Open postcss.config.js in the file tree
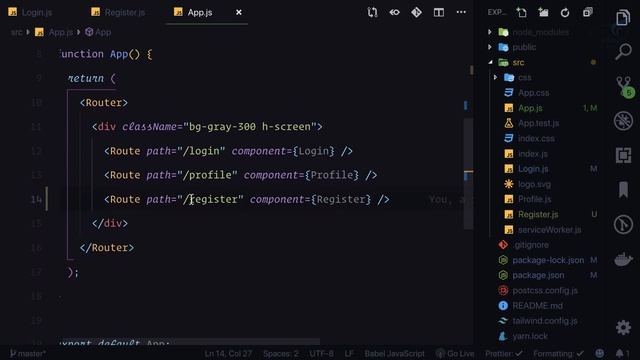Screen dimensions: 640x360 point(545,291)
